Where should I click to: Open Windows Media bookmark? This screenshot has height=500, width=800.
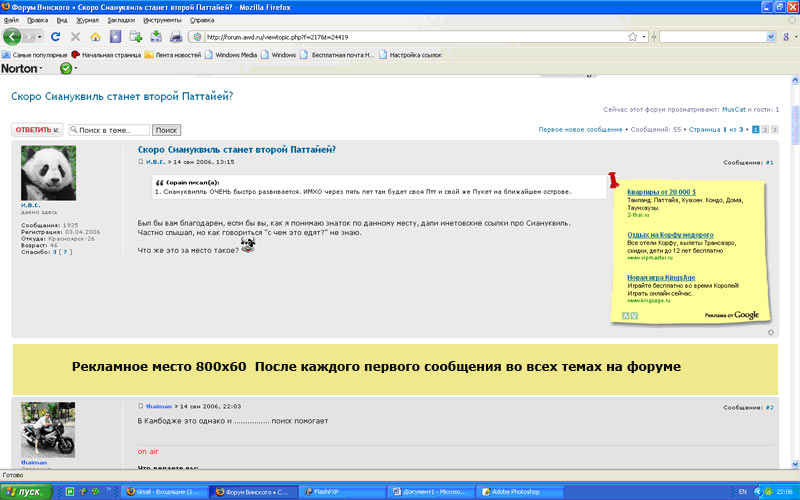click(x=231, y=55)
